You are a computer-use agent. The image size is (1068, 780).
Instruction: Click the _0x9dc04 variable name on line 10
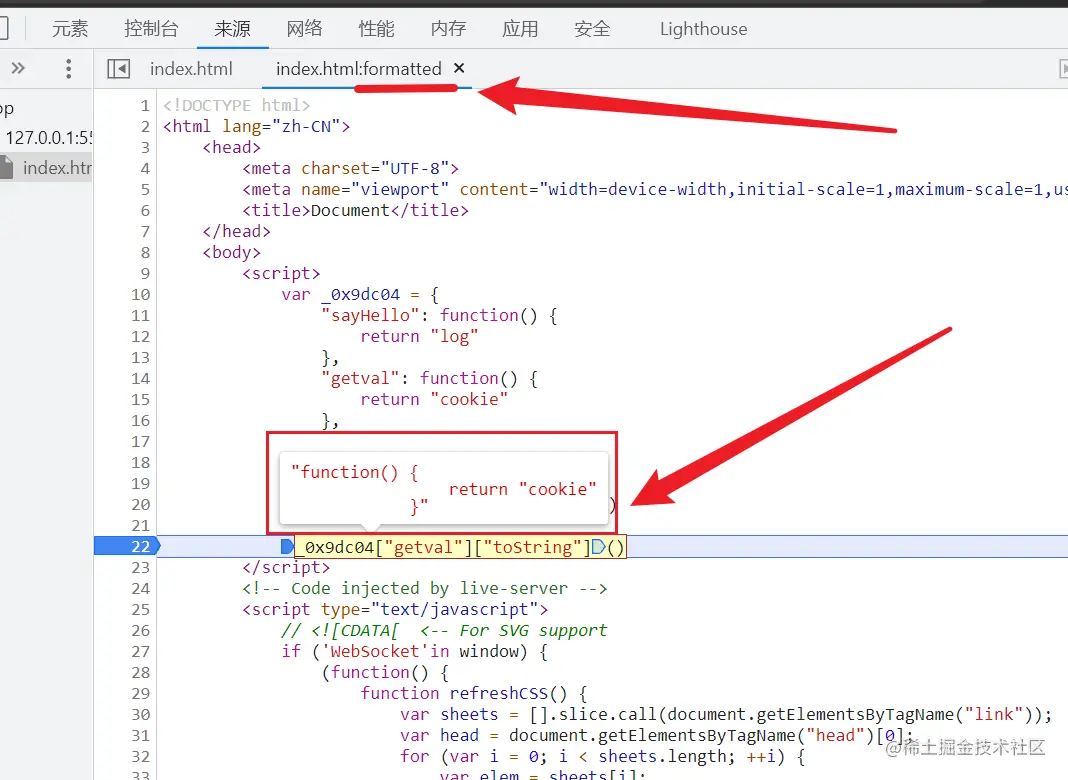point(360,294)
